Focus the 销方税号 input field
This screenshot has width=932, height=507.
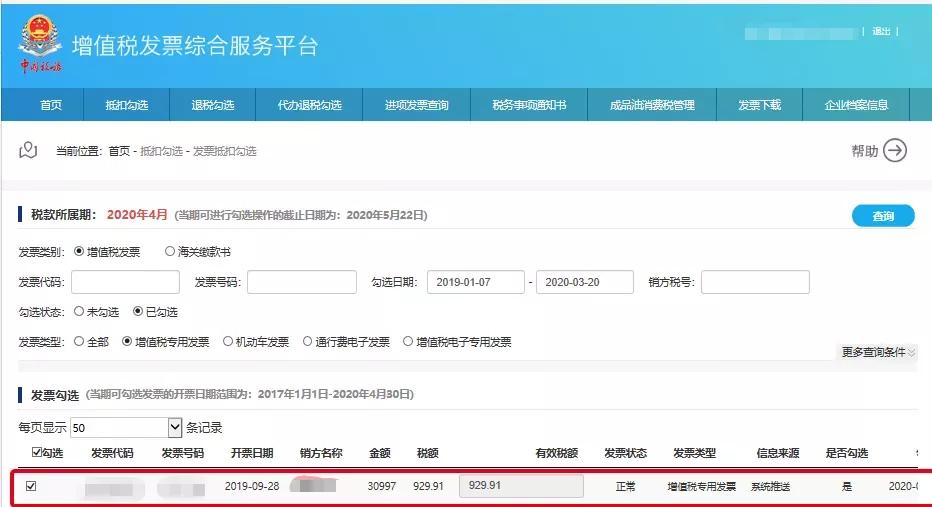coord(755,282)
